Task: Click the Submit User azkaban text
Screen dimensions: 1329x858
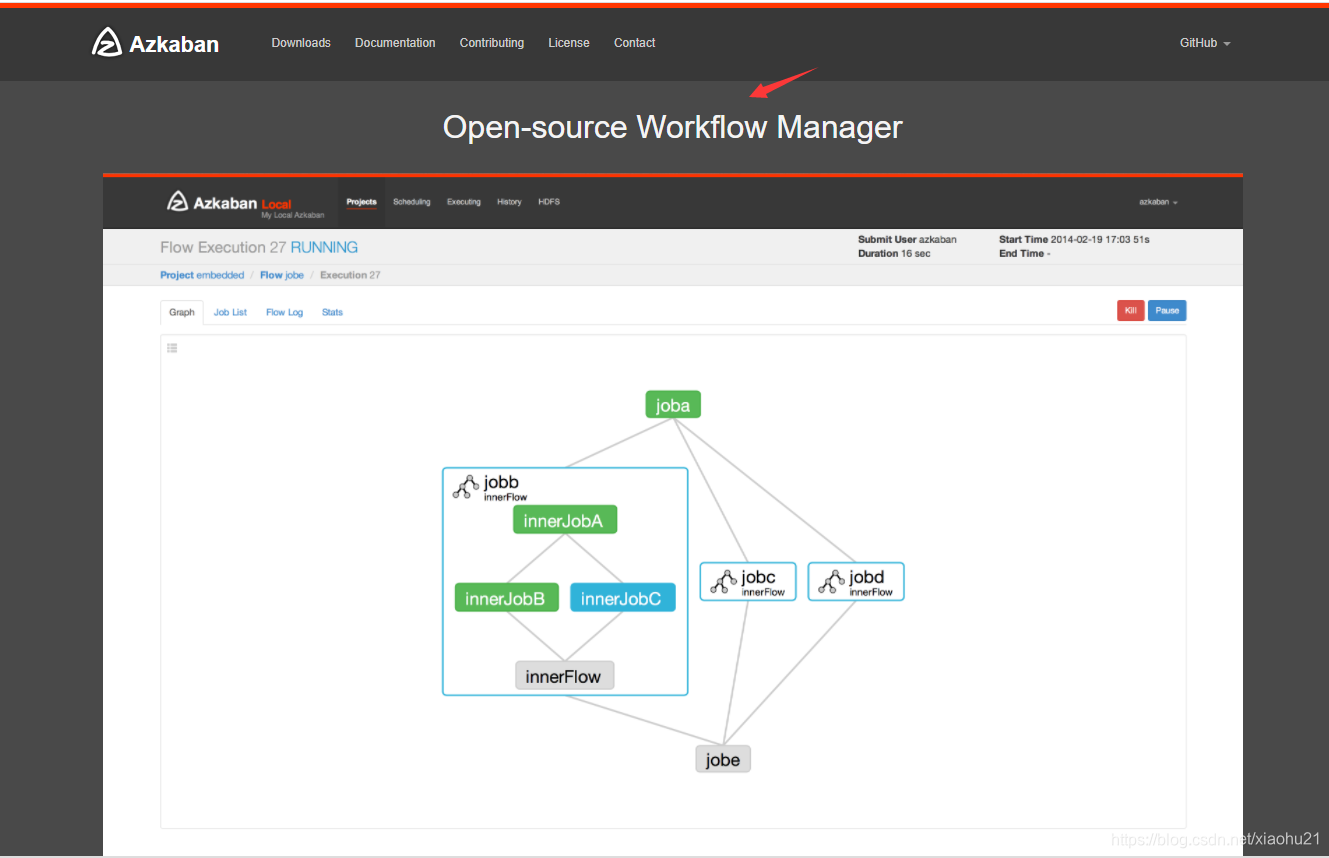Action: [907, 240]
